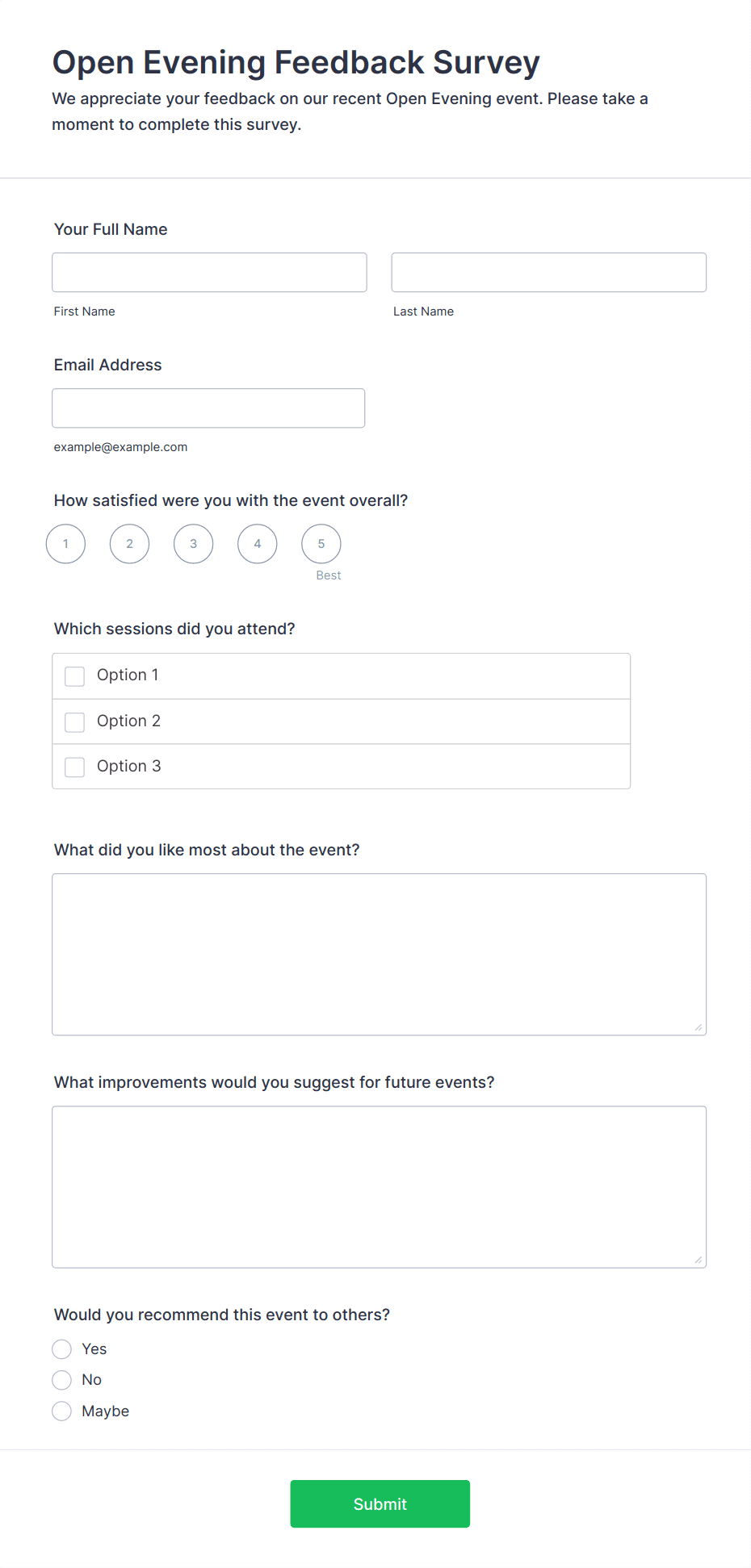Viewport: 751px width, 1568px height.
Task: Check the Option 1 session checkbox
Action: pos(75,676)
